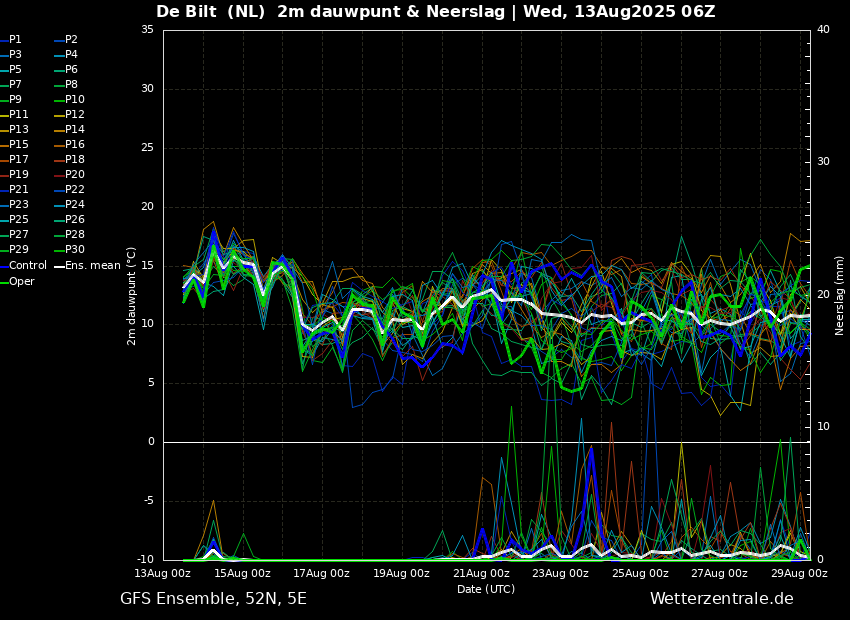This screenshot has height=620, width=850.
Task: Click the blue Control line swatch in legend
Action: (4, 266)
